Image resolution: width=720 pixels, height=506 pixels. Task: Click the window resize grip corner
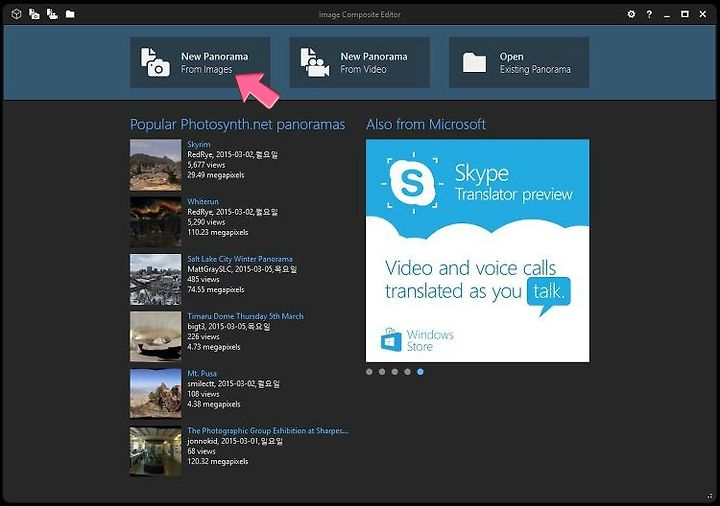pyautogui.click(x=710, y=496)
